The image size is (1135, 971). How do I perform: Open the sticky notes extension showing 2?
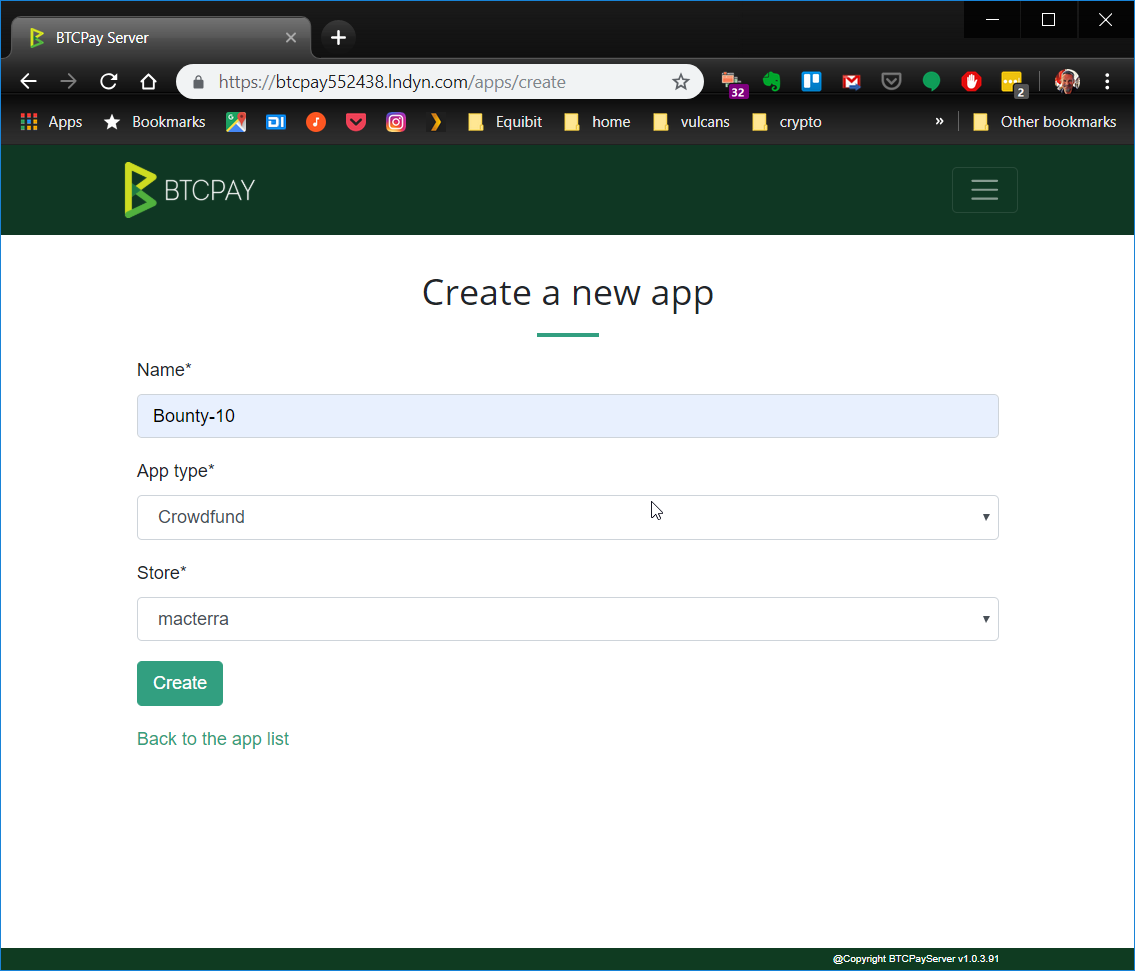click(x=1012, y=81)
